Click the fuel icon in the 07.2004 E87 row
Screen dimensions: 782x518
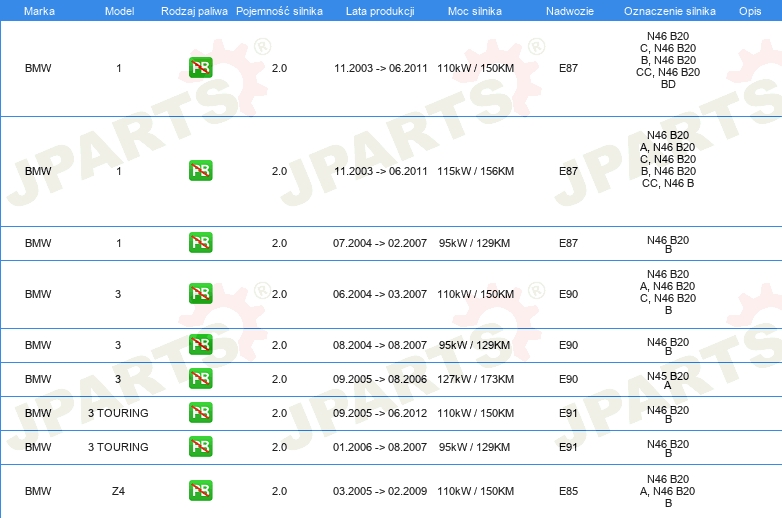click(x=200, y=243)
